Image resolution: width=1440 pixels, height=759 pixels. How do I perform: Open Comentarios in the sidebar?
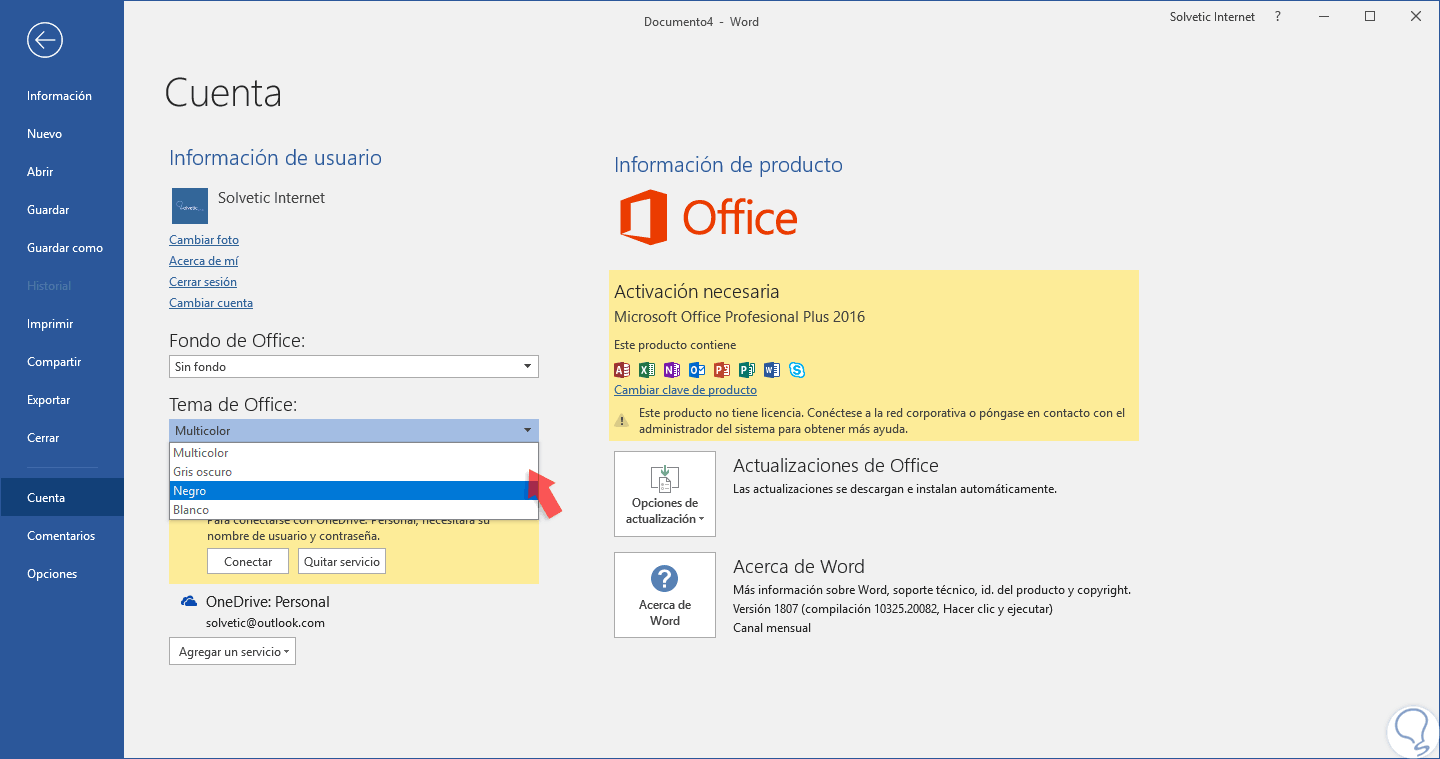pyautogui.click(x=61, y=536)
